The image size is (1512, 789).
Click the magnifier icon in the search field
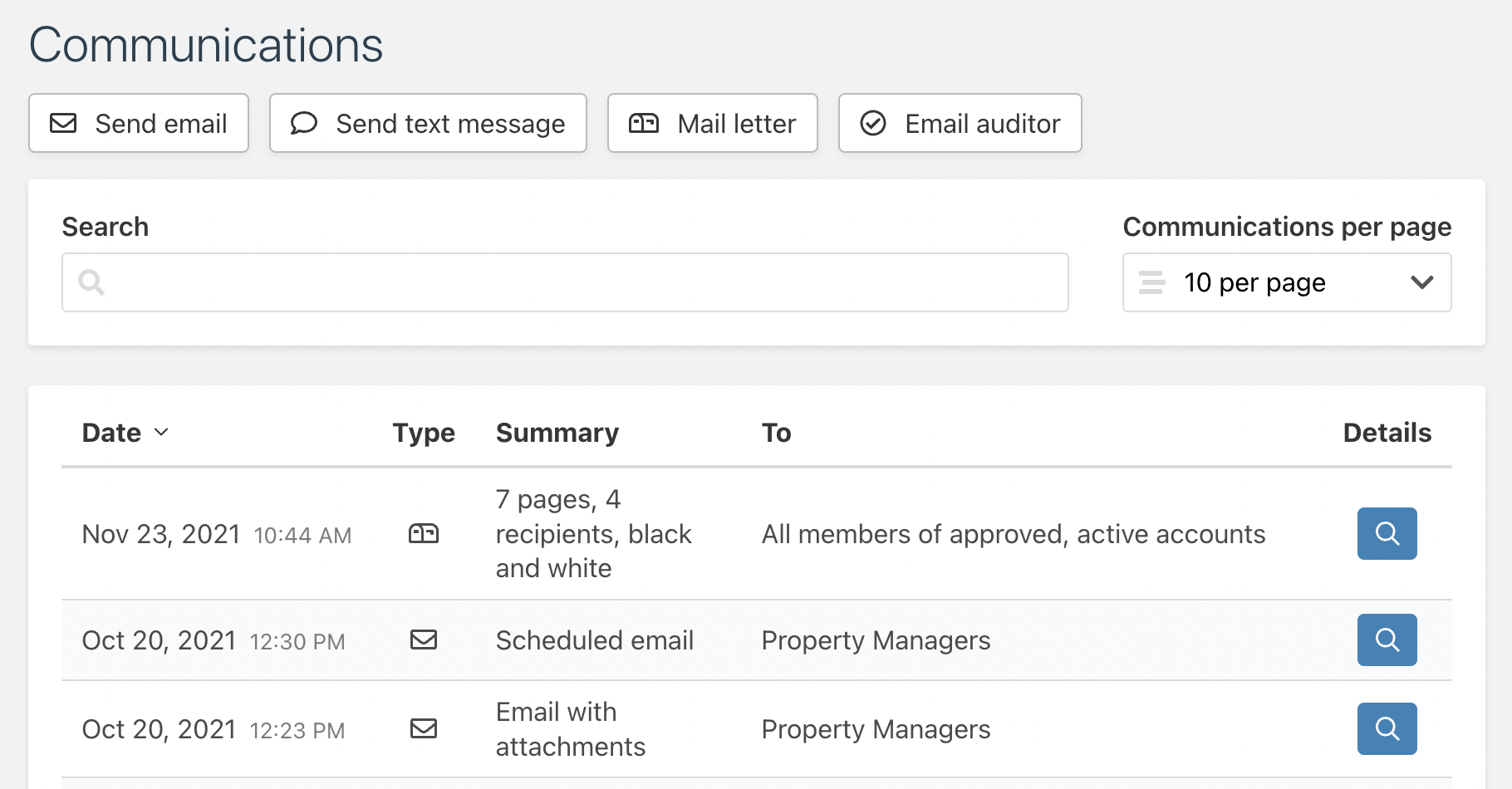coord(92,282)
